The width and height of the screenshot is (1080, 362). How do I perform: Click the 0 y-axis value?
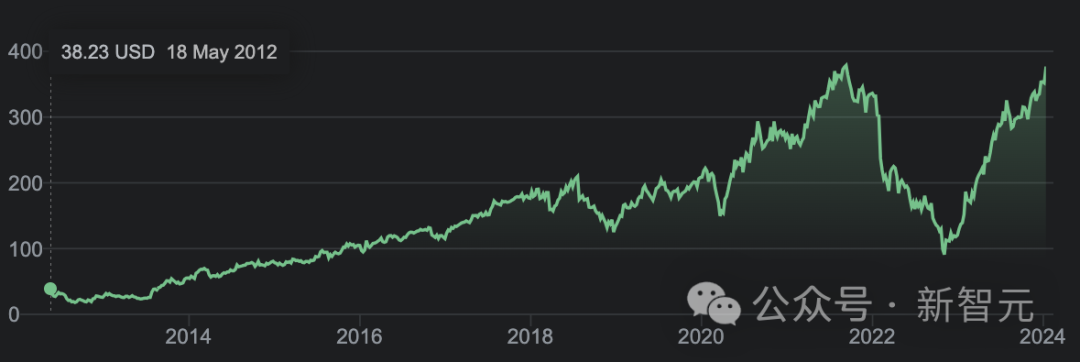(14, 315)
